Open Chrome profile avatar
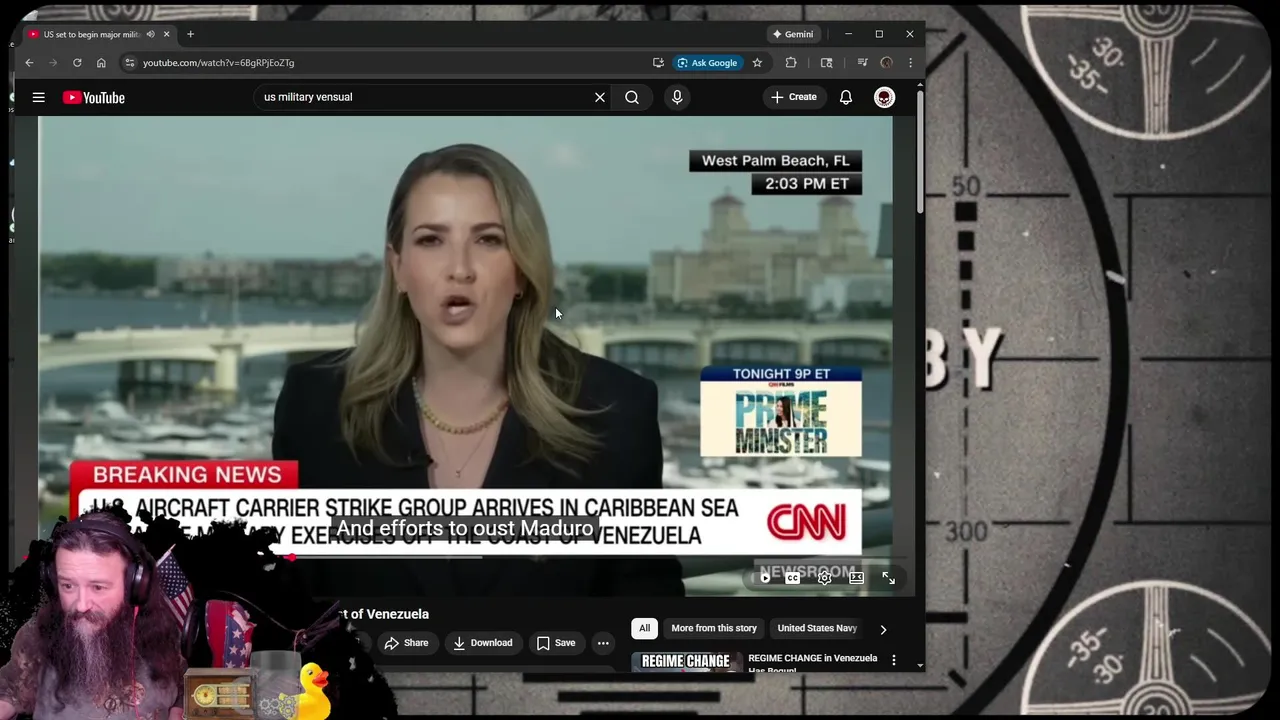This screenshot has height=720, width=1280. point(886,62)
